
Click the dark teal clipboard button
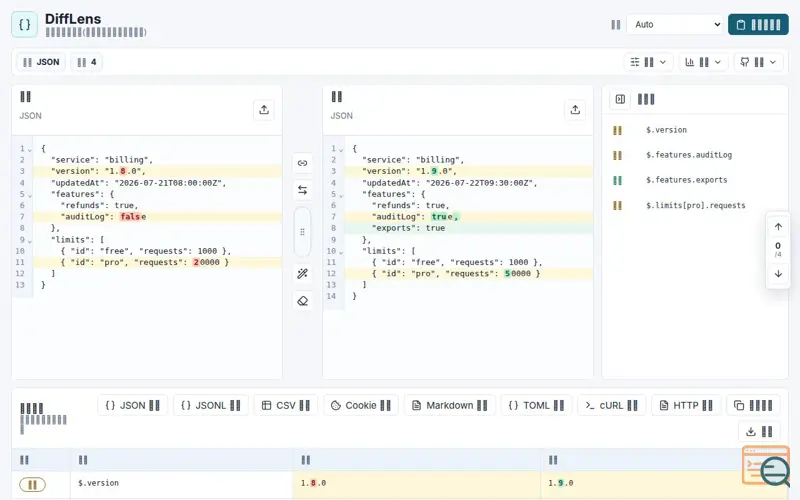pyautogui.click(x=758, y=24)
